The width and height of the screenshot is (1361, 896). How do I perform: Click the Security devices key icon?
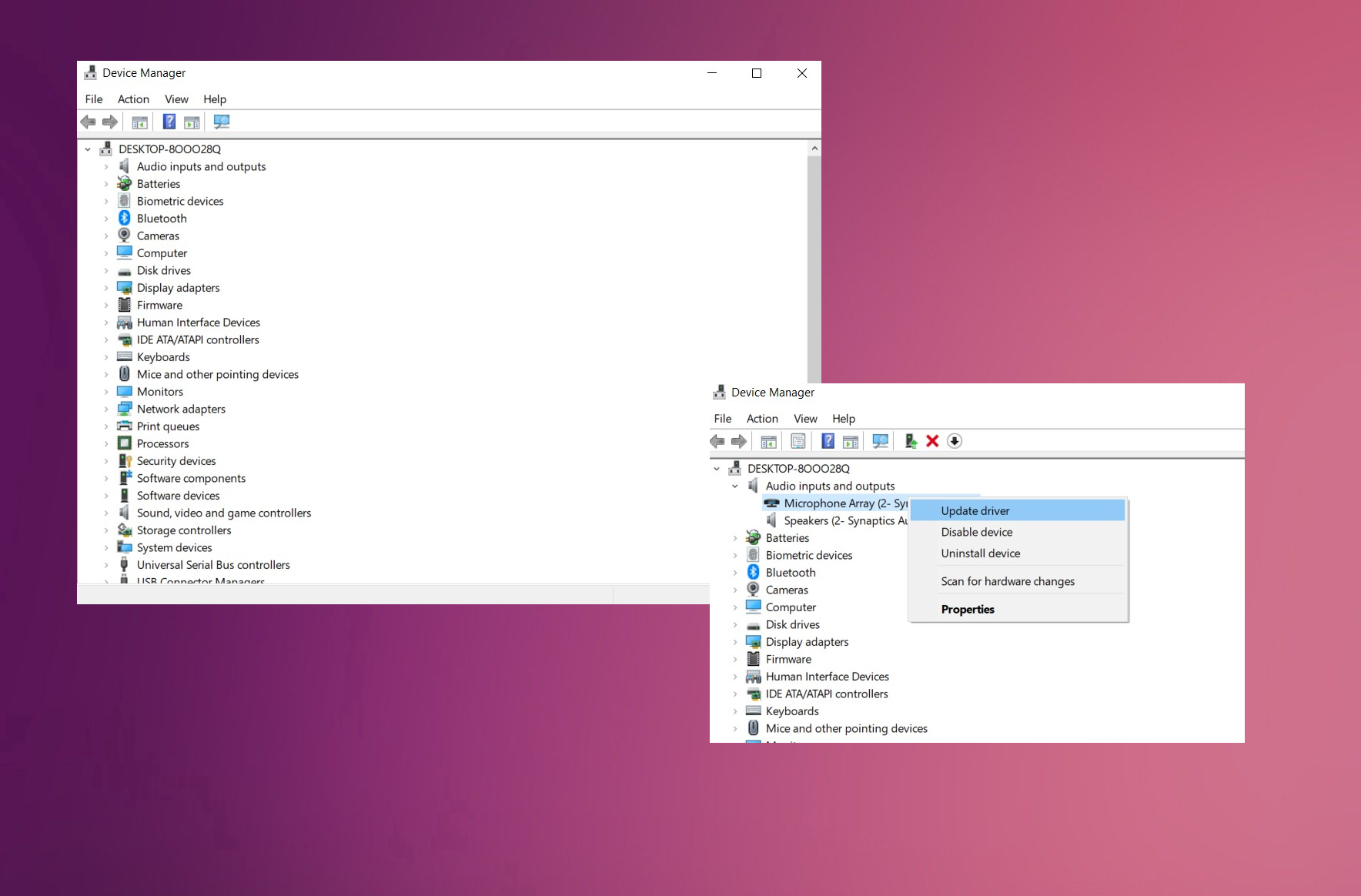pos(125,461)
